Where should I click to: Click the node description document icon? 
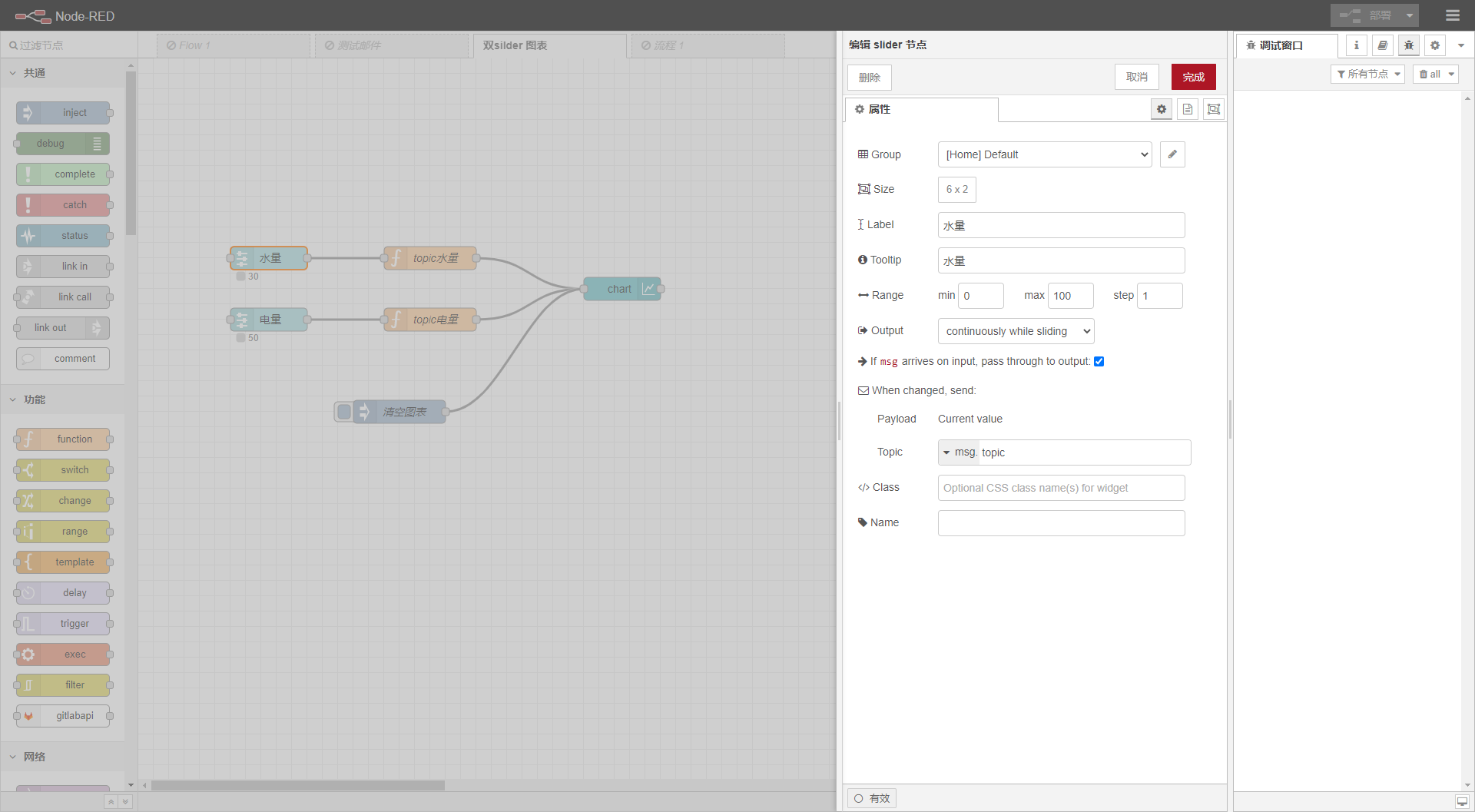pos(1188,109)
